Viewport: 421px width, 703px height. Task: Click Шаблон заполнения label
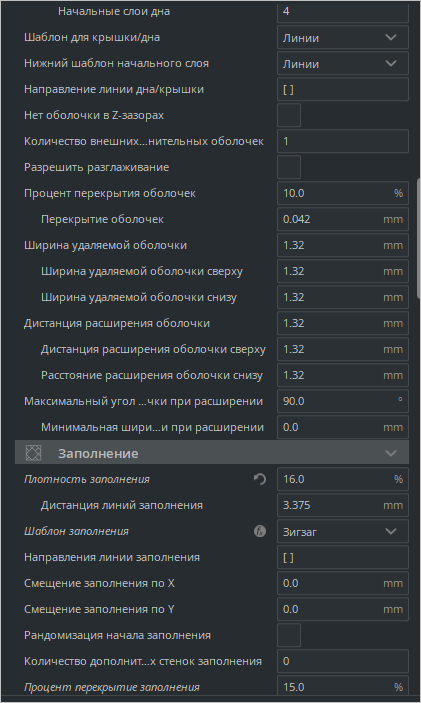click(x=76, y=531)
